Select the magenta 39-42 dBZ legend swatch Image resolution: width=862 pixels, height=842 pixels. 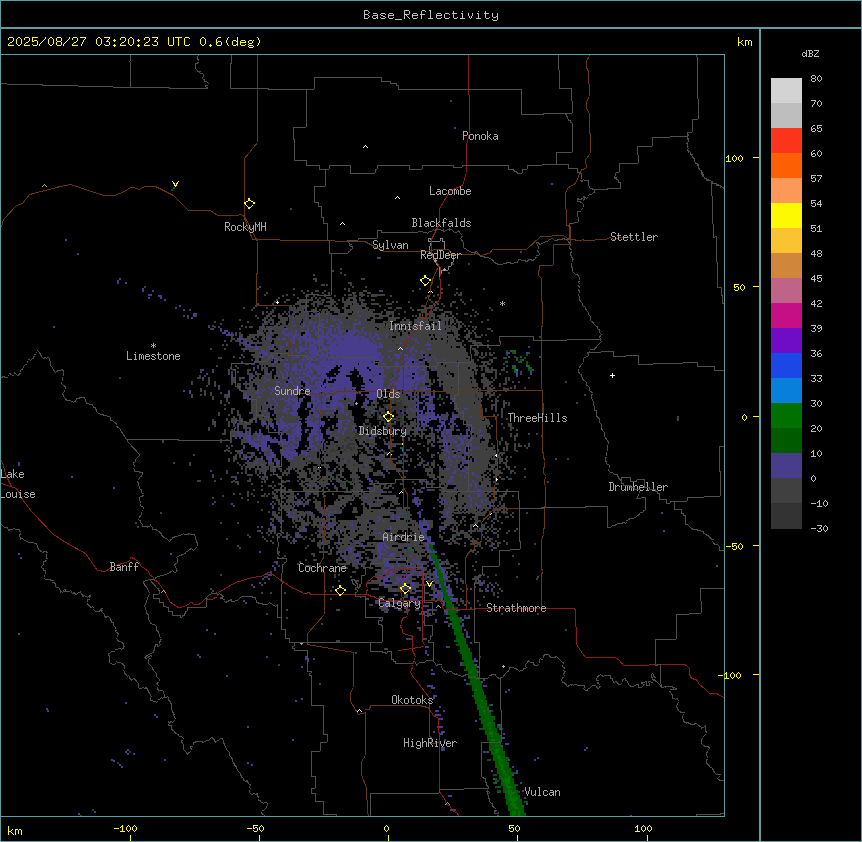click(786, 315)
